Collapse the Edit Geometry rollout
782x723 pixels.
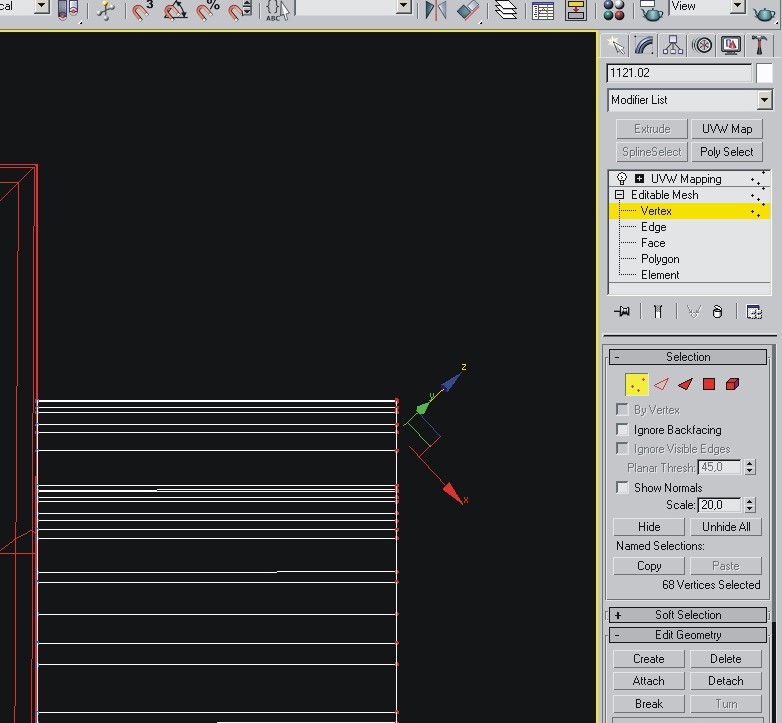coord(688,635)
